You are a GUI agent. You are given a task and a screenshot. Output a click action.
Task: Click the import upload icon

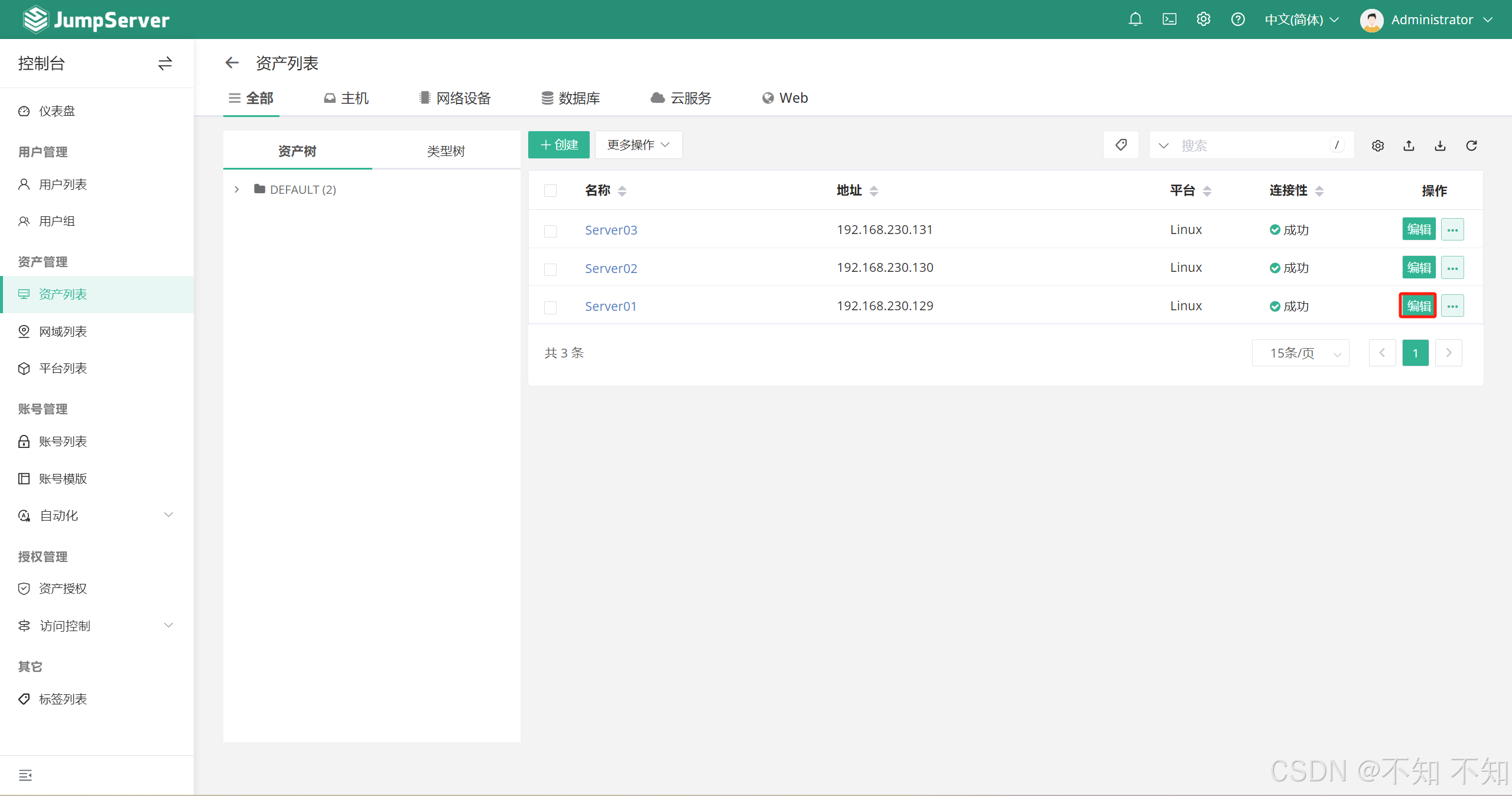tap(1409, 145)
